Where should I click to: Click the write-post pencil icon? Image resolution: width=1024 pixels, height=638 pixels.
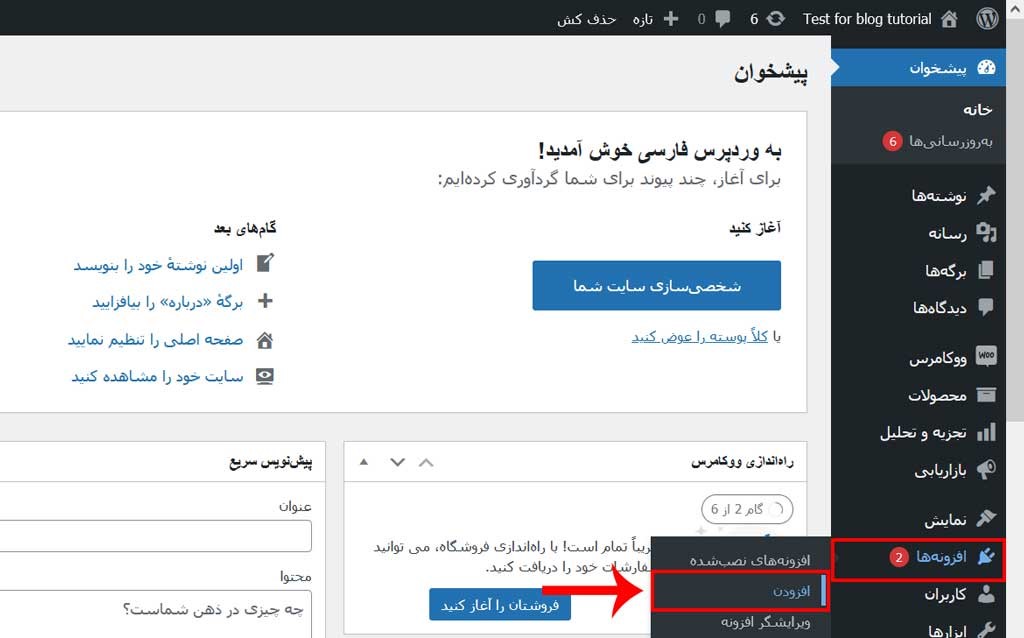tap(264, 263)
